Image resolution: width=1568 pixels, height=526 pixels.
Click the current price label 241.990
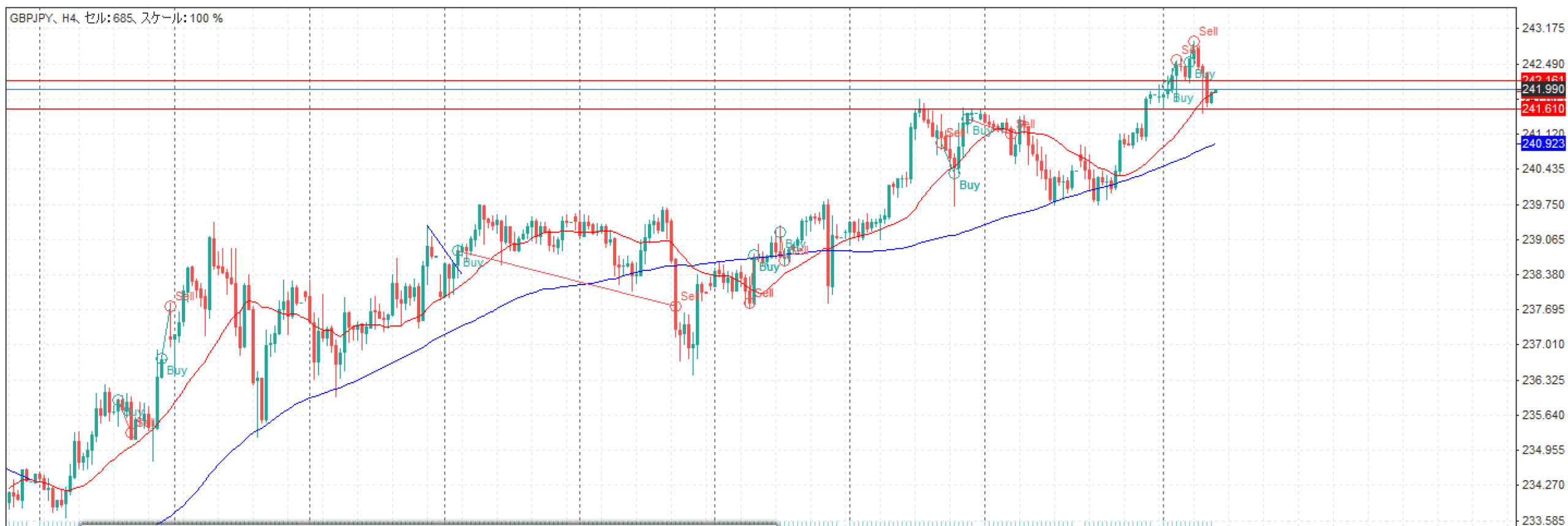point(1542,90)
